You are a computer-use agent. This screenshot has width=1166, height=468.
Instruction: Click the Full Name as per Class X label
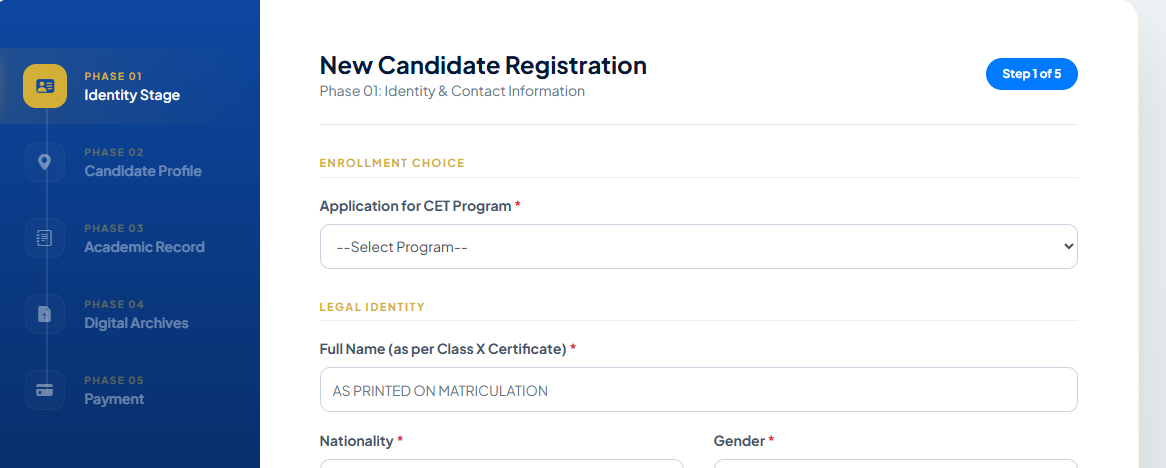(442, 349)
